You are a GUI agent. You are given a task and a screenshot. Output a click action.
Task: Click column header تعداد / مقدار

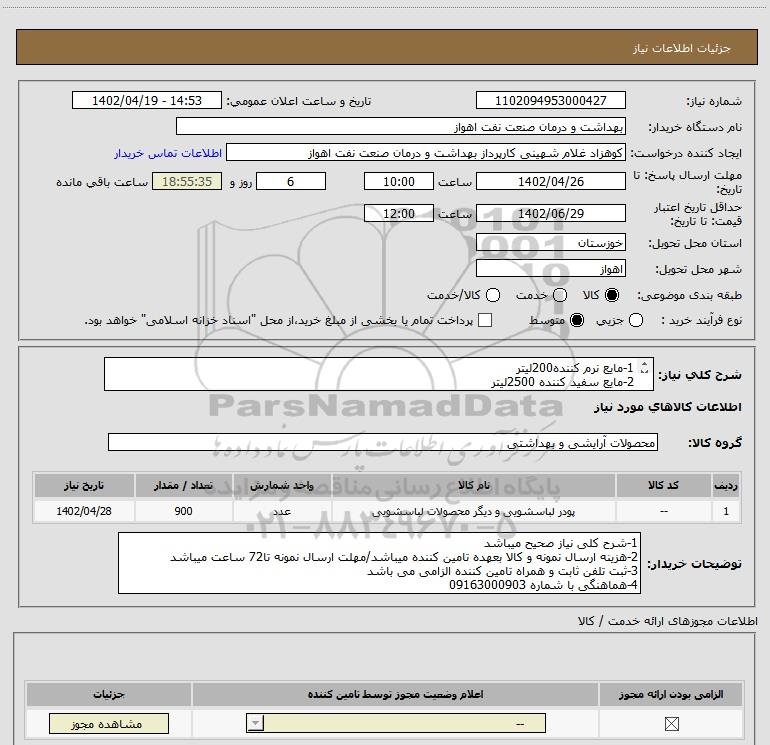[x=183, y=485]
